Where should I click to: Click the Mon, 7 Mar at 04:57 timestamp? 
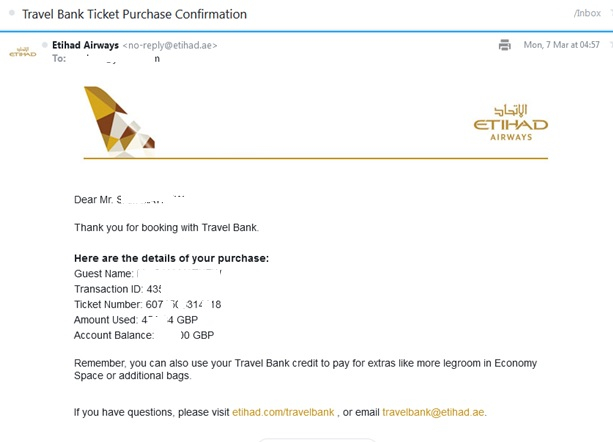coord(561,45)
